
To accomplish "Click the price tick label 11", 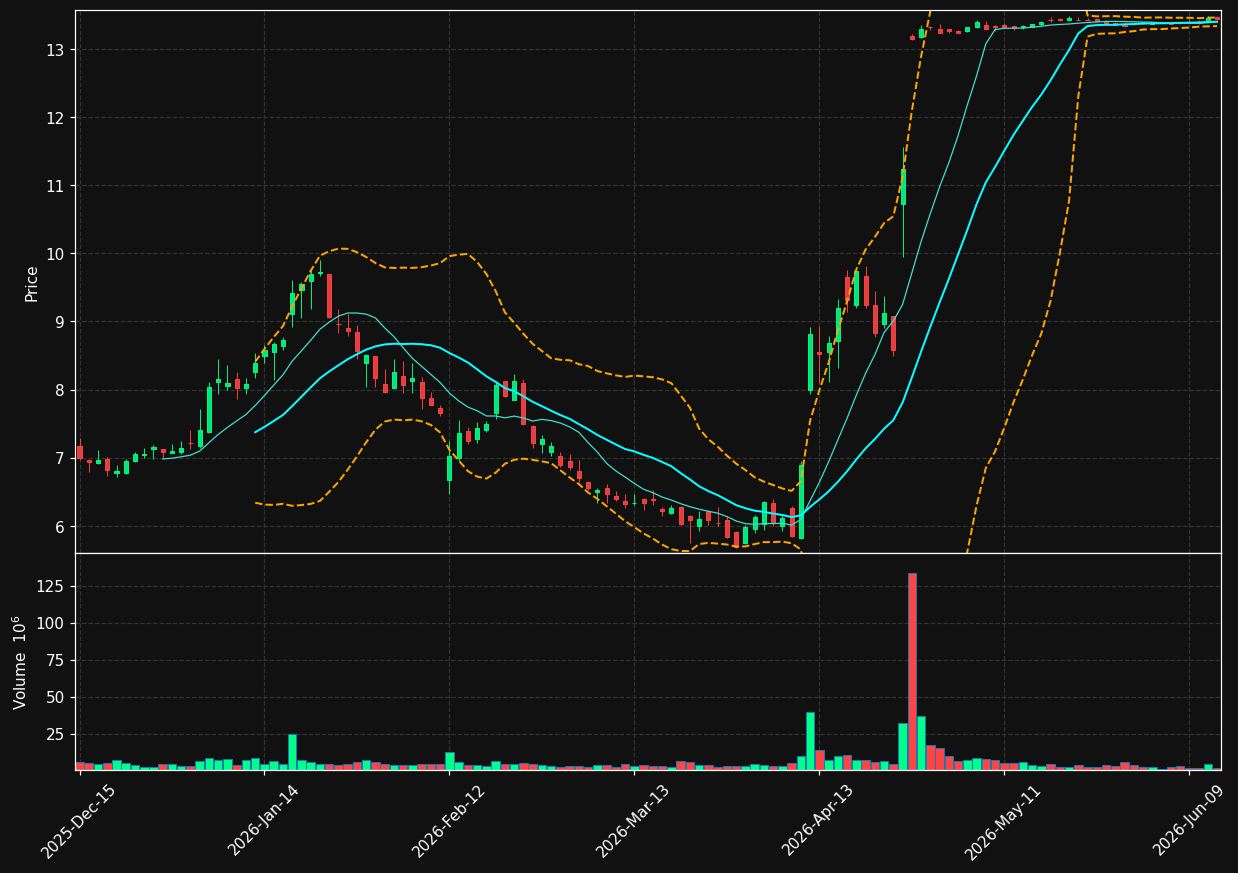I will click(56, 186).
